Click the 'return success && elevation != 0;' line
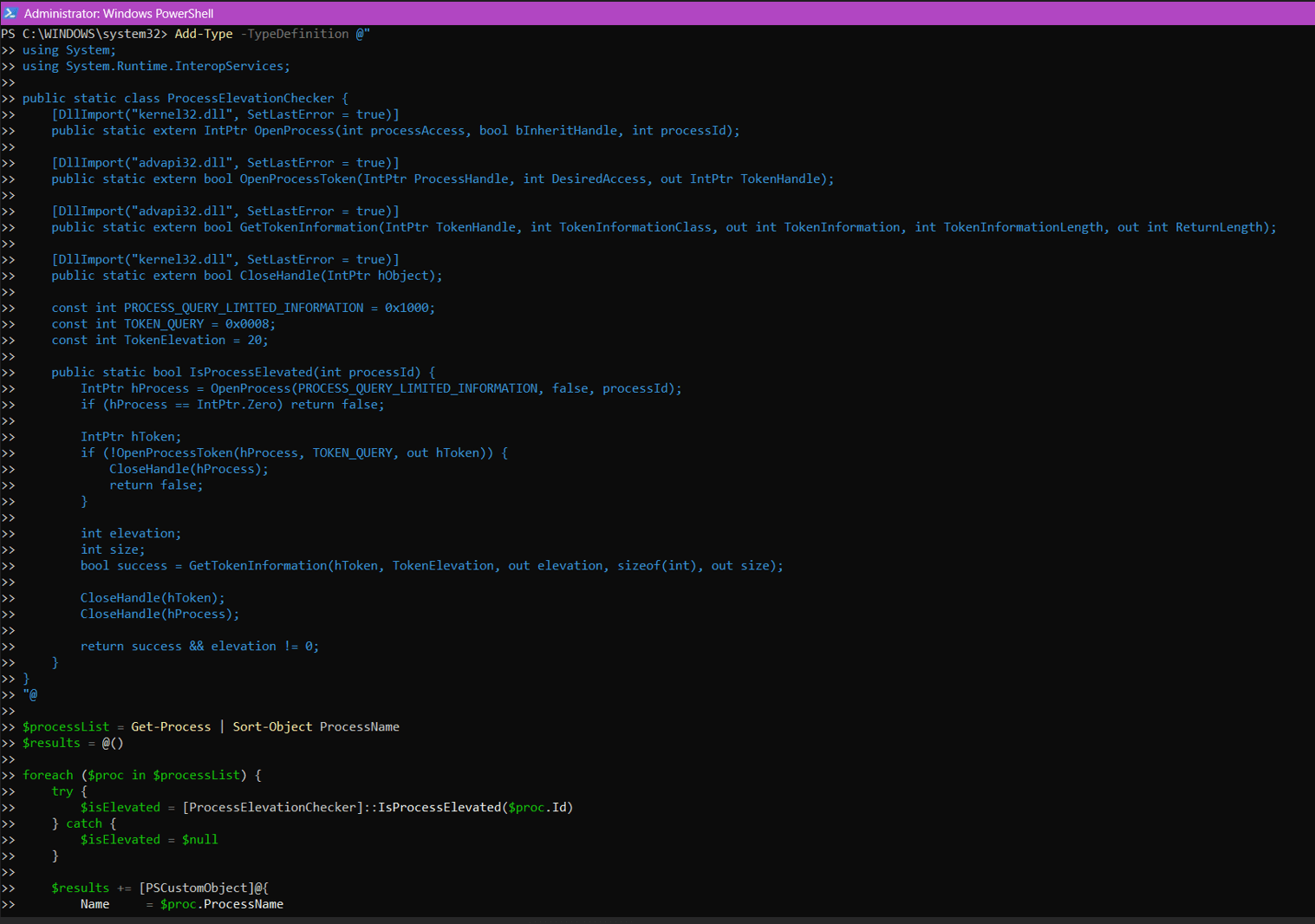 pyautogui.click(x=199, y=647)
